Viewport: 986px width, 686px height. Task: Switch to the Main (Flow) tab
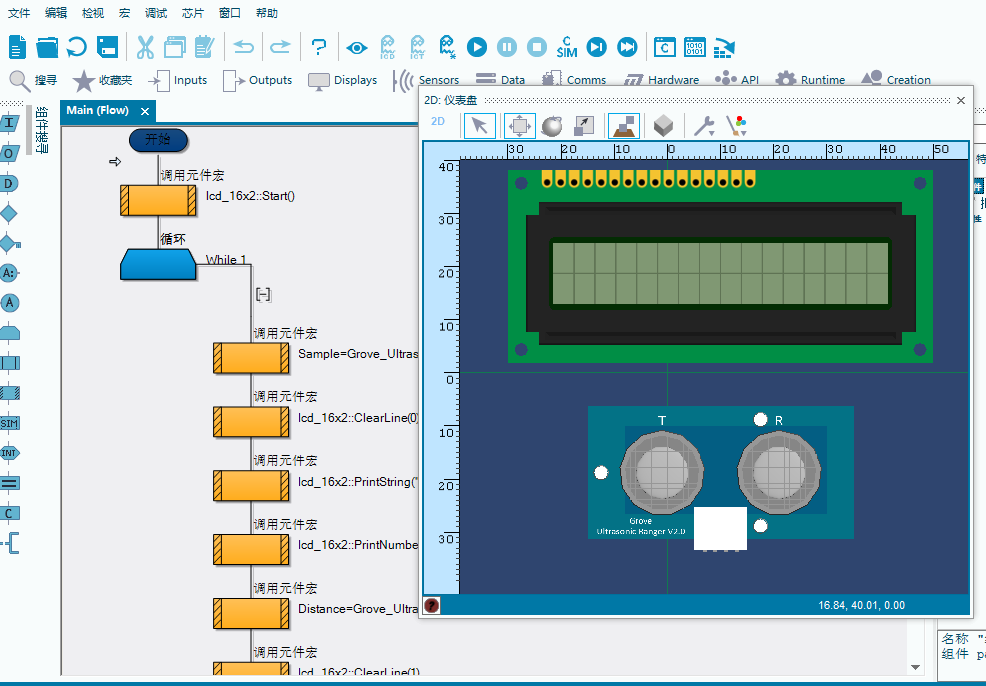click(x=98, y=111)
